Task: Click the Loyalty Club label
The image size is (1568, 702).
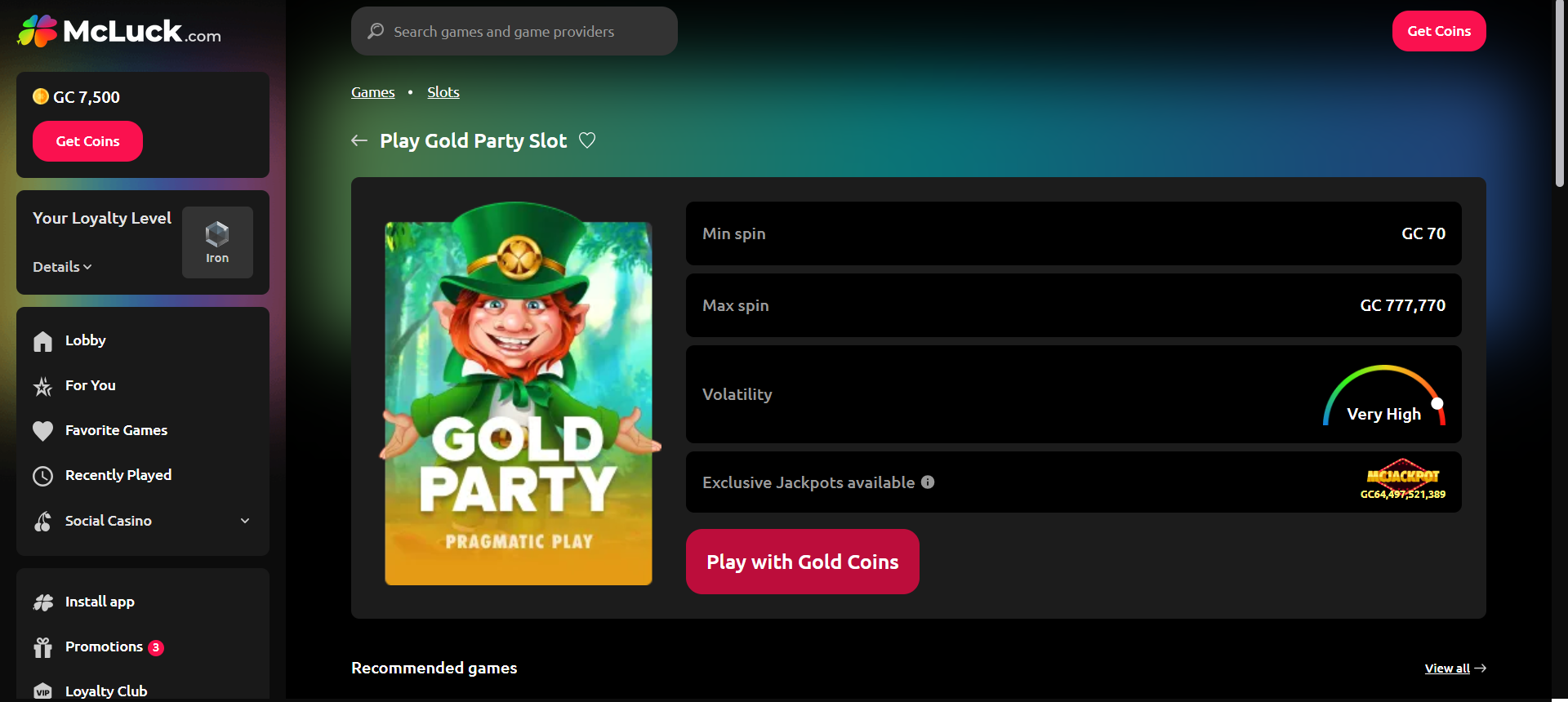Action: click(106, 691)
